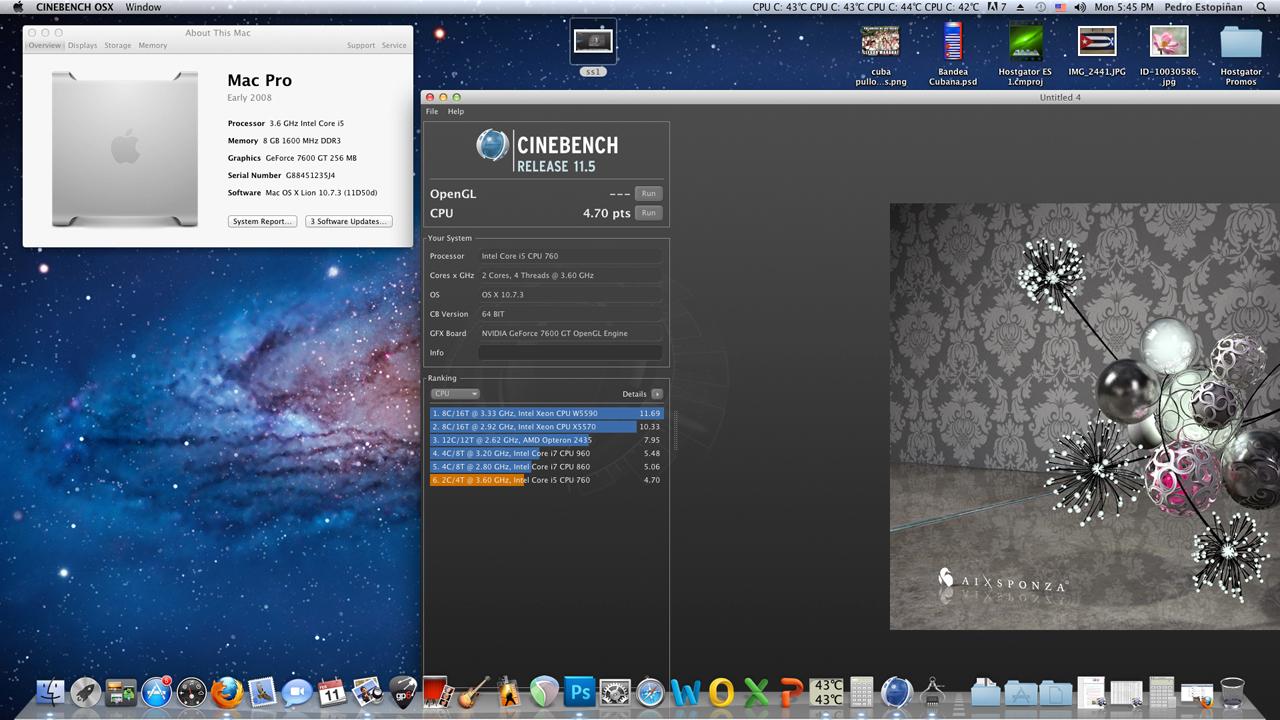Open Mail stamp icon in dock

tap(262, 692)
